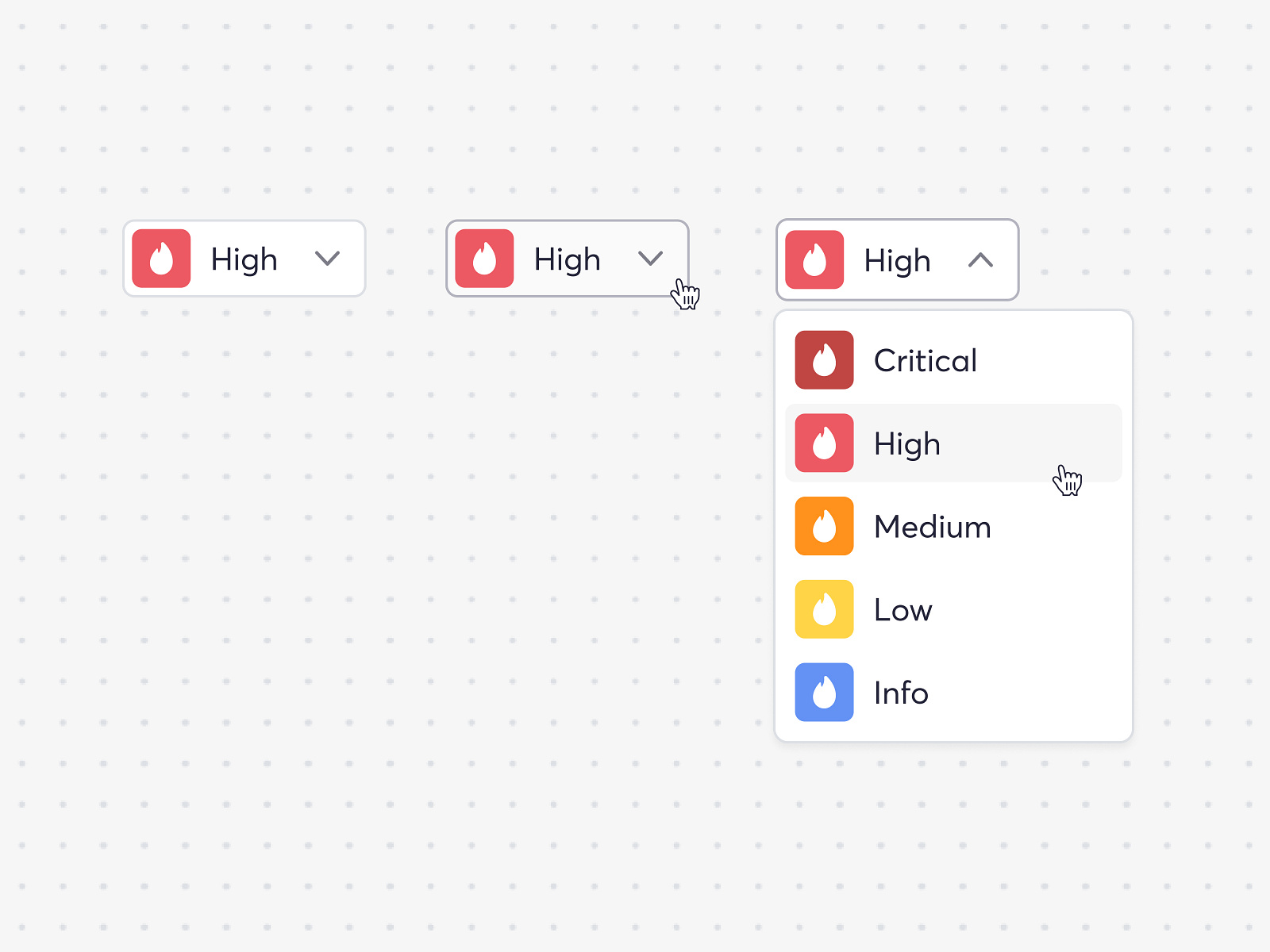Click the flame icon in the middle High dropdown

point(485,259)
